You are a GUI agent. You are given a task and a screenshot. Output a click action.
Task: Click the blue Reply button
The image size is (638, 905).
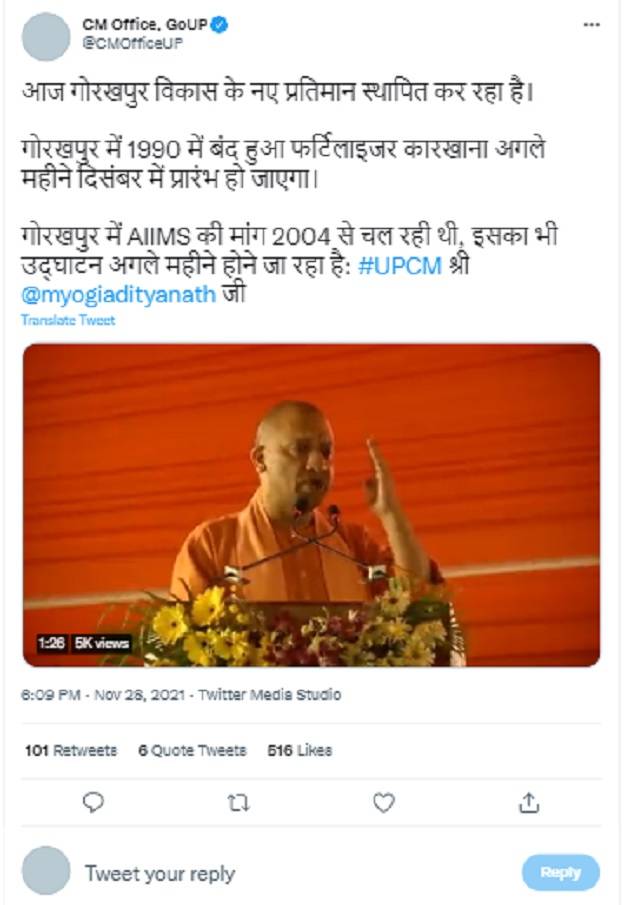(561, 872)
